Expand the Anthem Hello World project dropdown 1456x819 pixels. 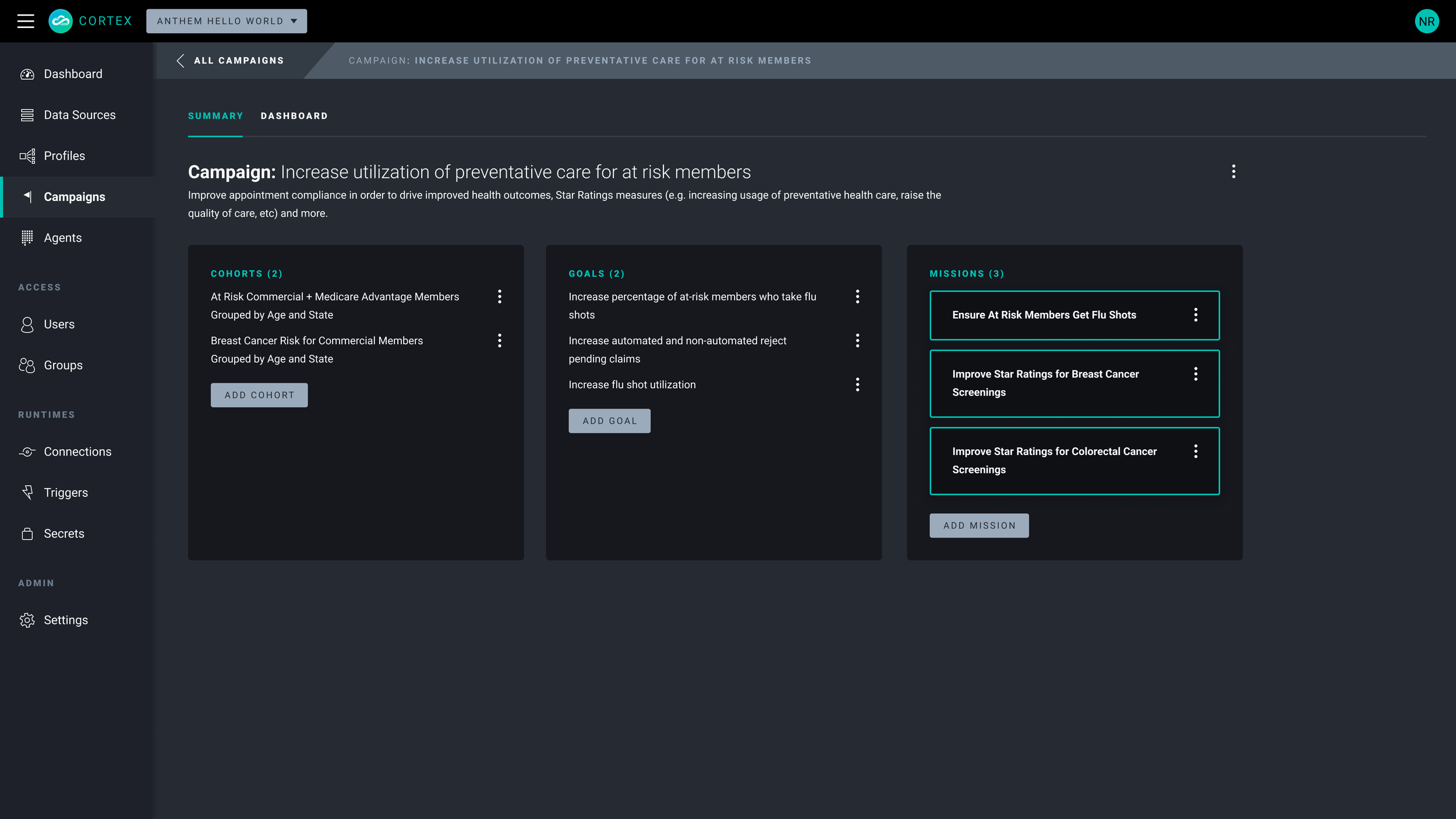(227, 22)
